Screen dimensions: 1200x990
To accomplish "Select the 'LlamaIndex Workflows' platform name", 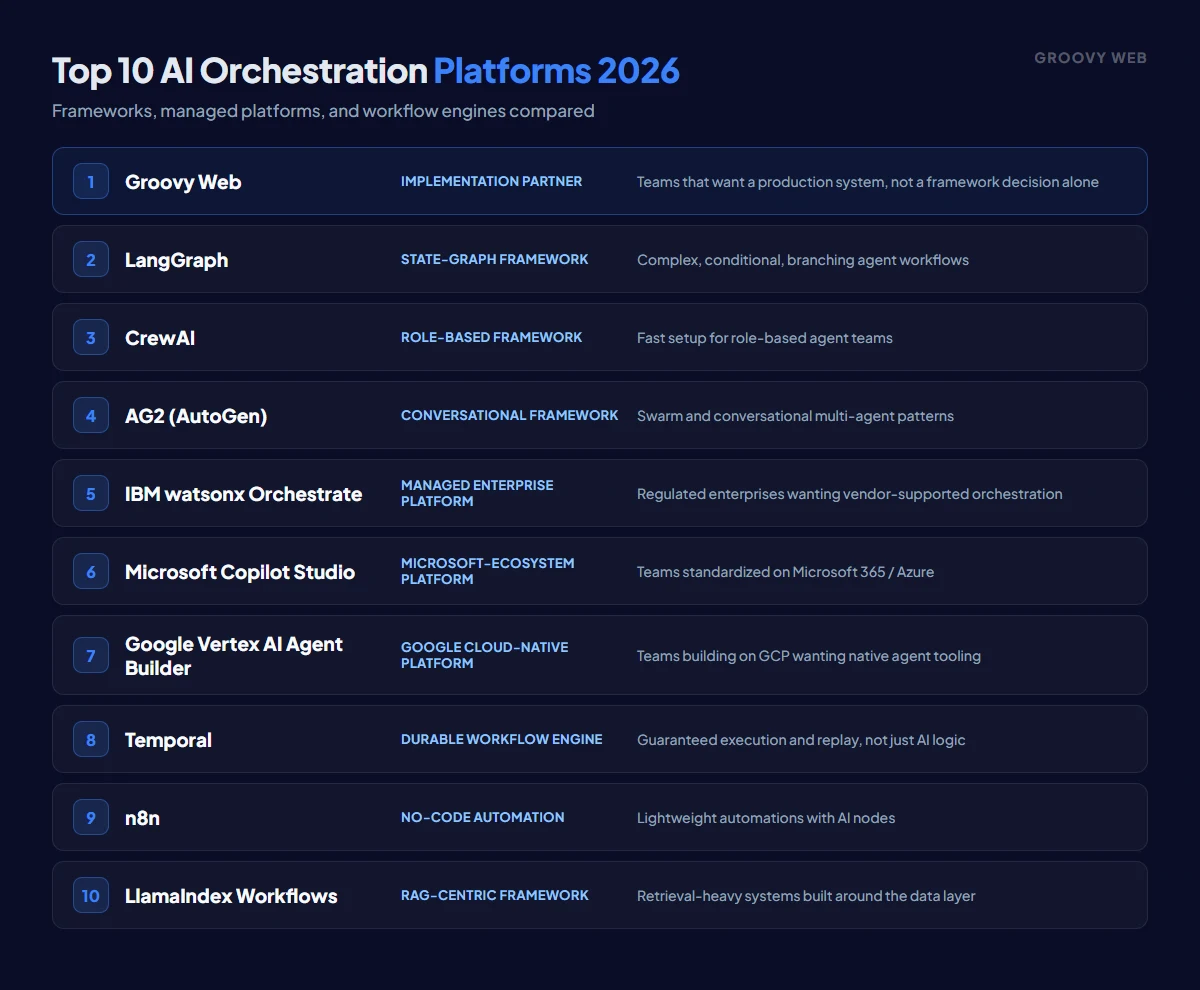I will click(231, 896).
